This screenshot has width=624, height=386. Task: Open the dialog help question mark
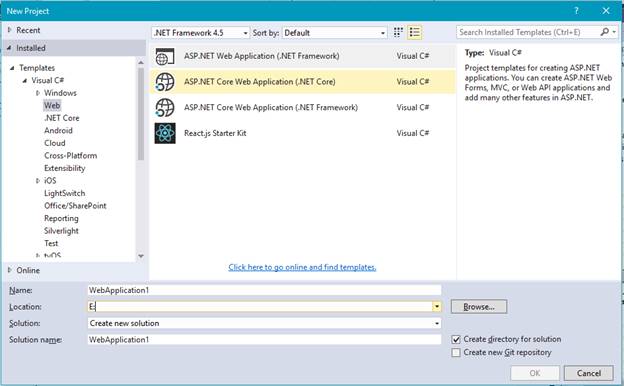click(576, 11)
